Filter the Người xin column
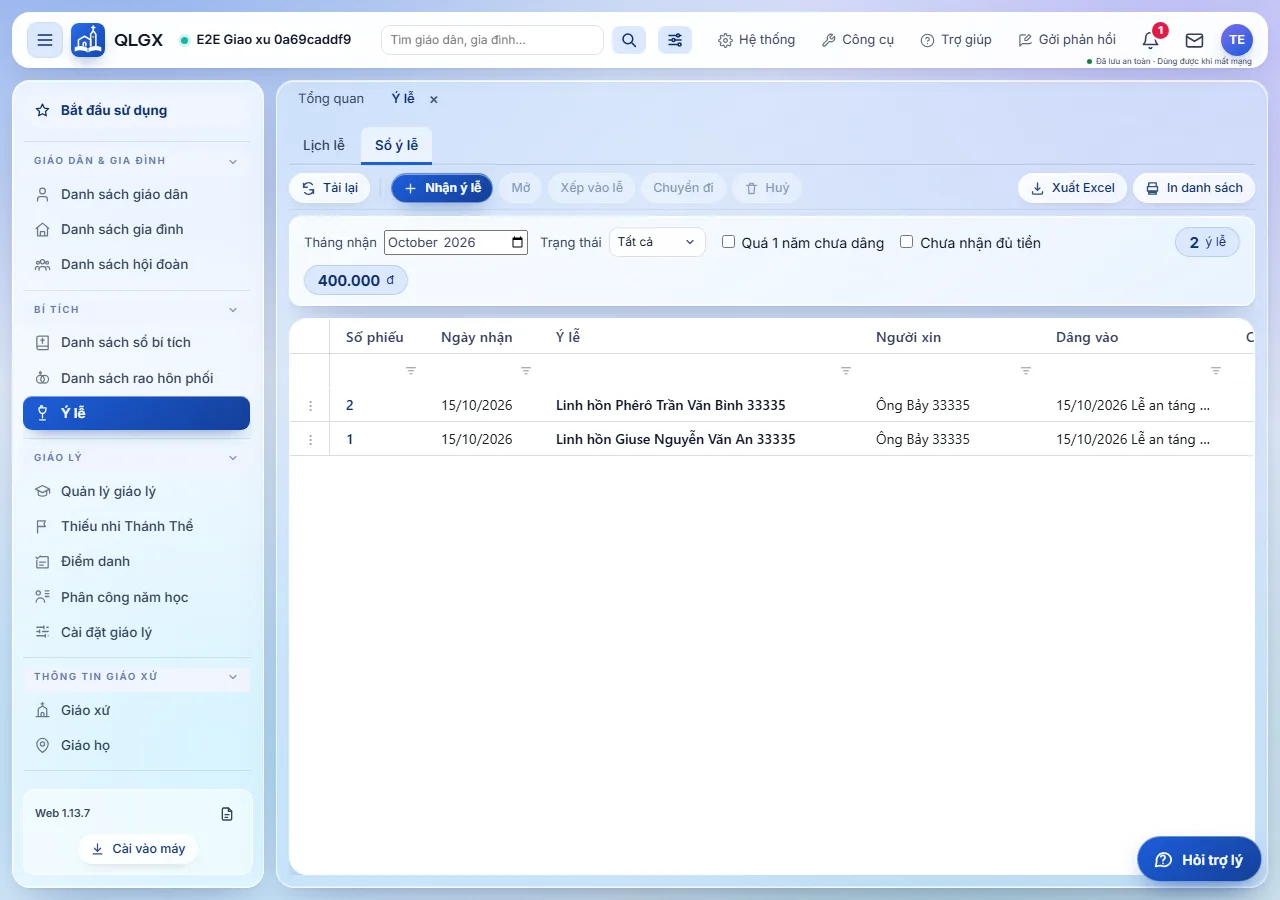The image size is (1280, 900). tap(1026, 371)
